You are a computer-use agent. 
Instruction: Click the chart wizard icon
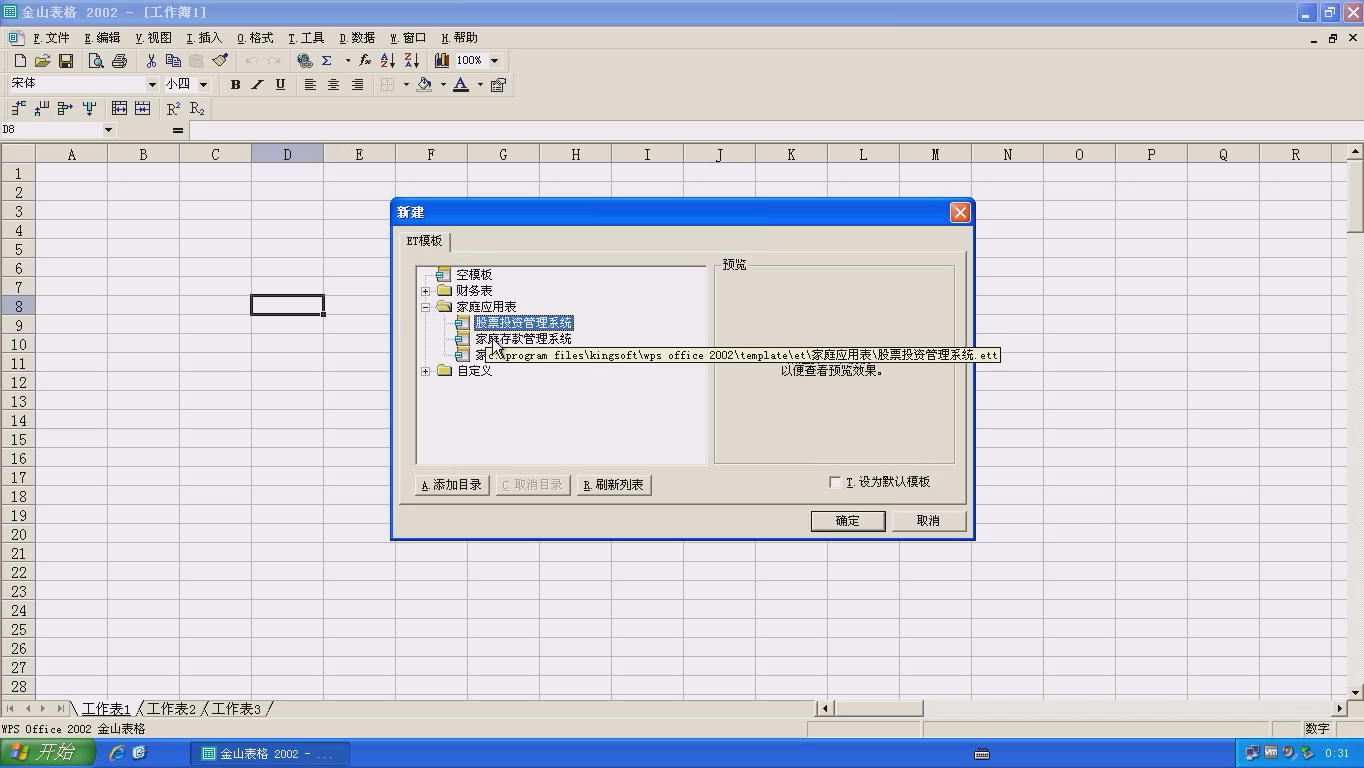[x=441, y=61]
